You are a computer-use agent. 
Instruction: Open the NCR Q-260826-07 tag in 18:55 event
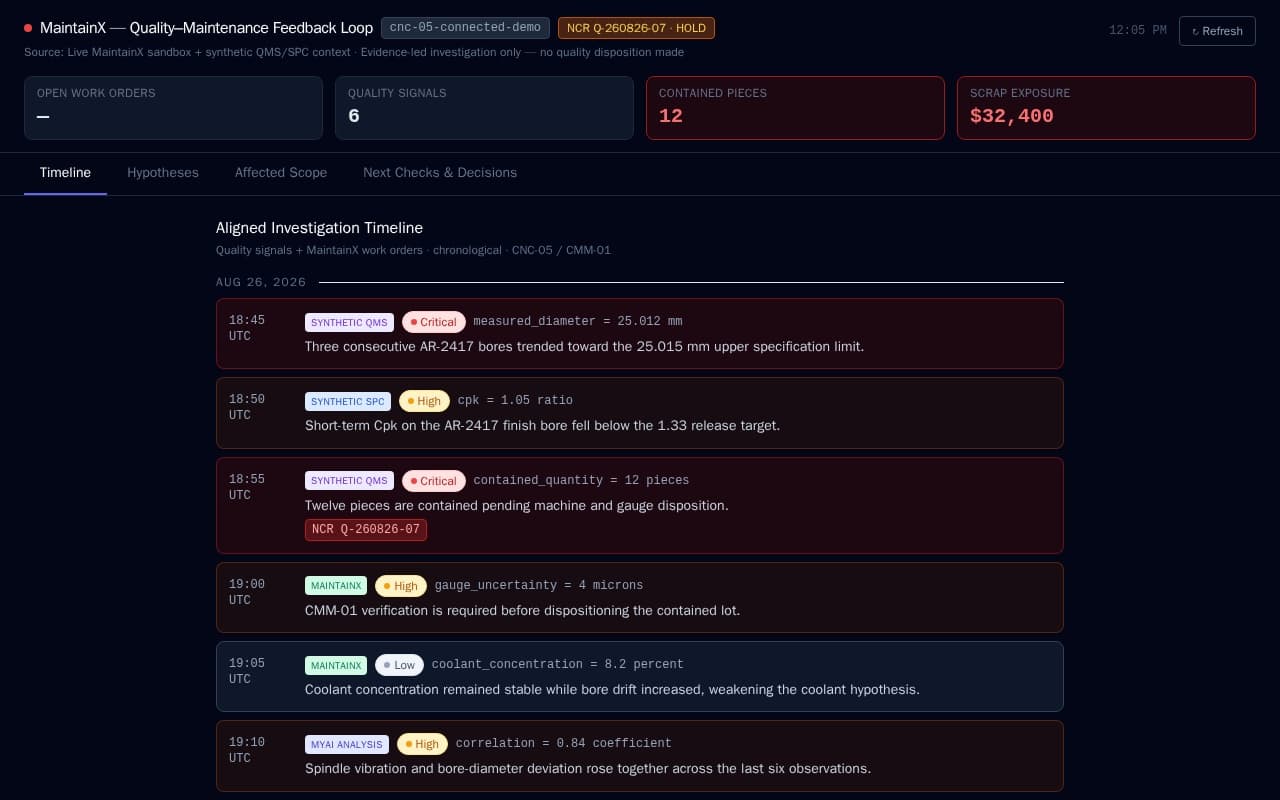(x=366, y=529)
